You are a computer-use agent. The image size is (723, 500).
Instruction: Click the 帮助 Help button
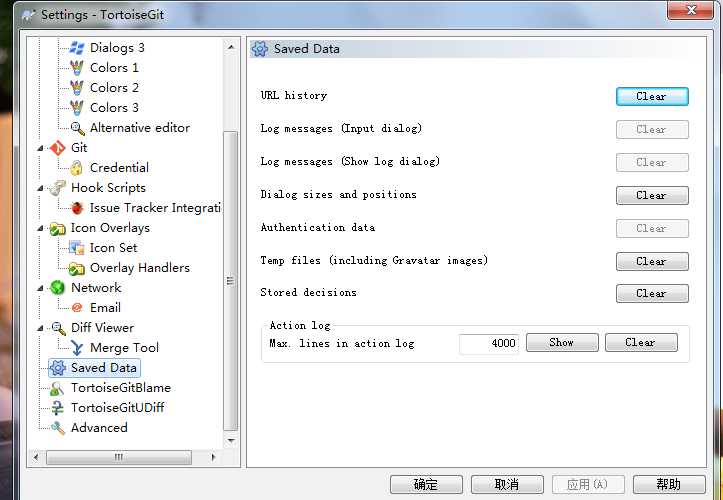669,484
